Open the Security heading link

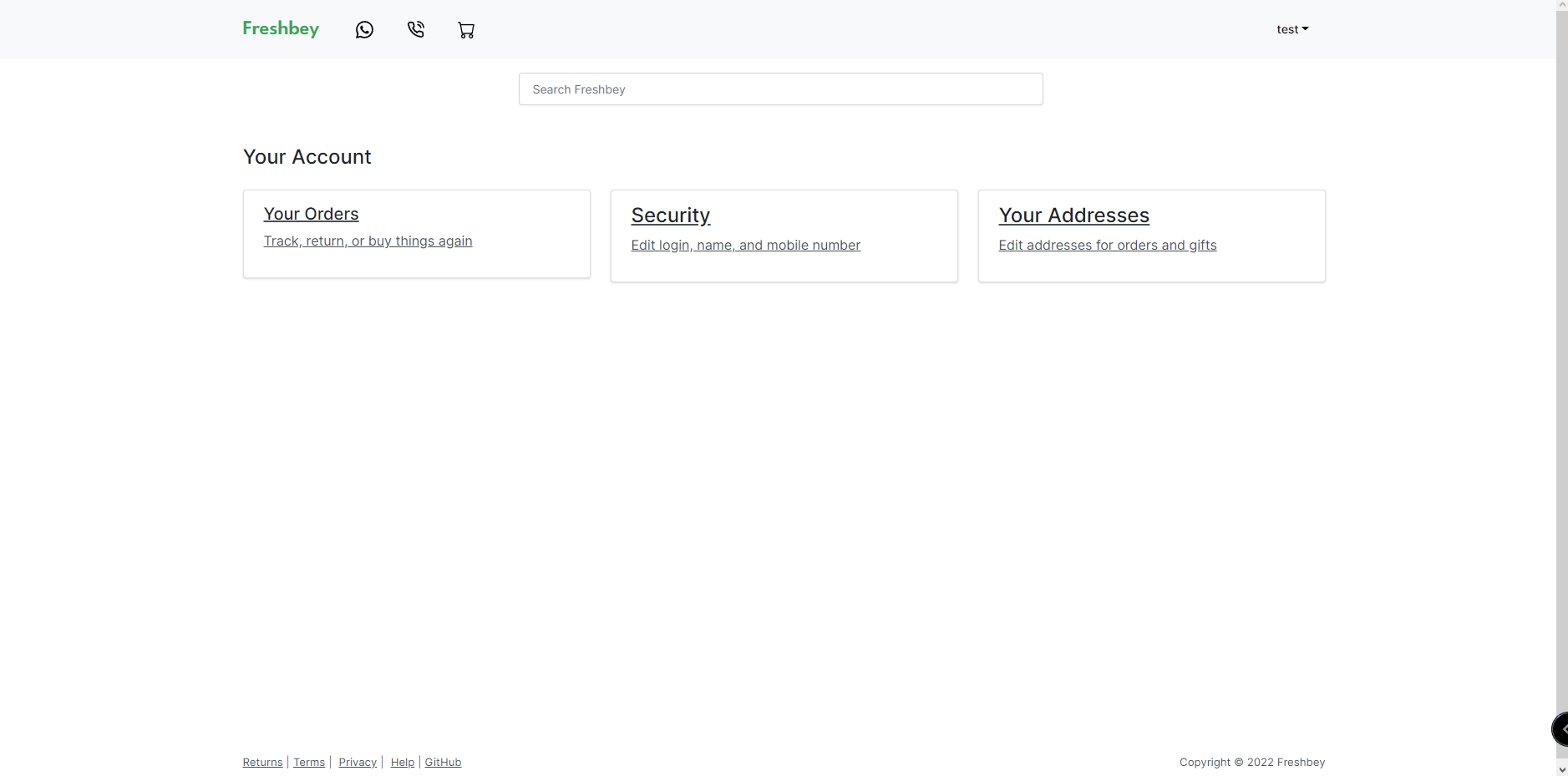pyautogui.click(x=671, y=216)
